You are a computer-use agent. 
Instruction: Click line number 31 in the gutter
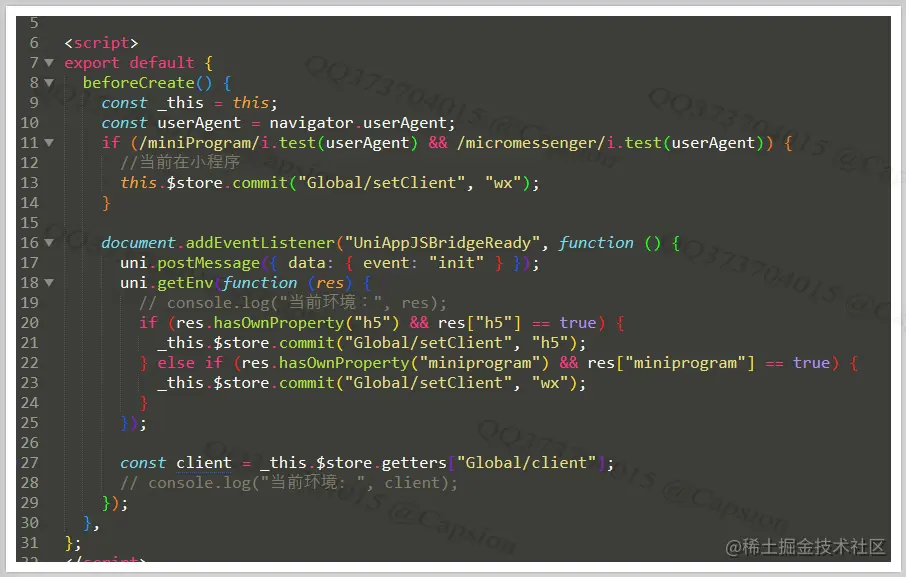[29, 542]
